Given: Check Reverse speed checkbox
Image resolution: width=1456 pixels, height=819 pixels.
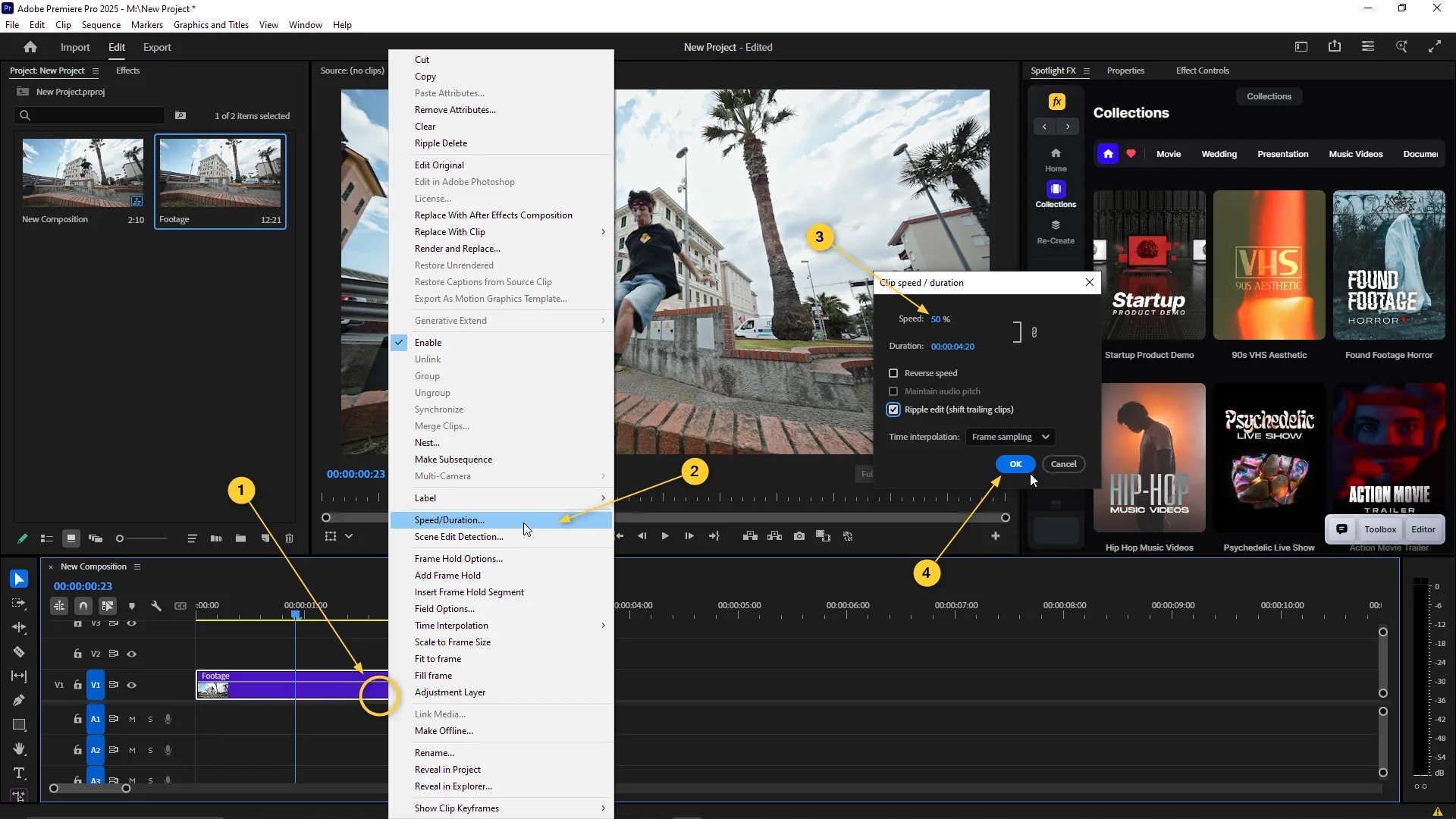Looking at the screenshot, I should (x=893, y=373).
